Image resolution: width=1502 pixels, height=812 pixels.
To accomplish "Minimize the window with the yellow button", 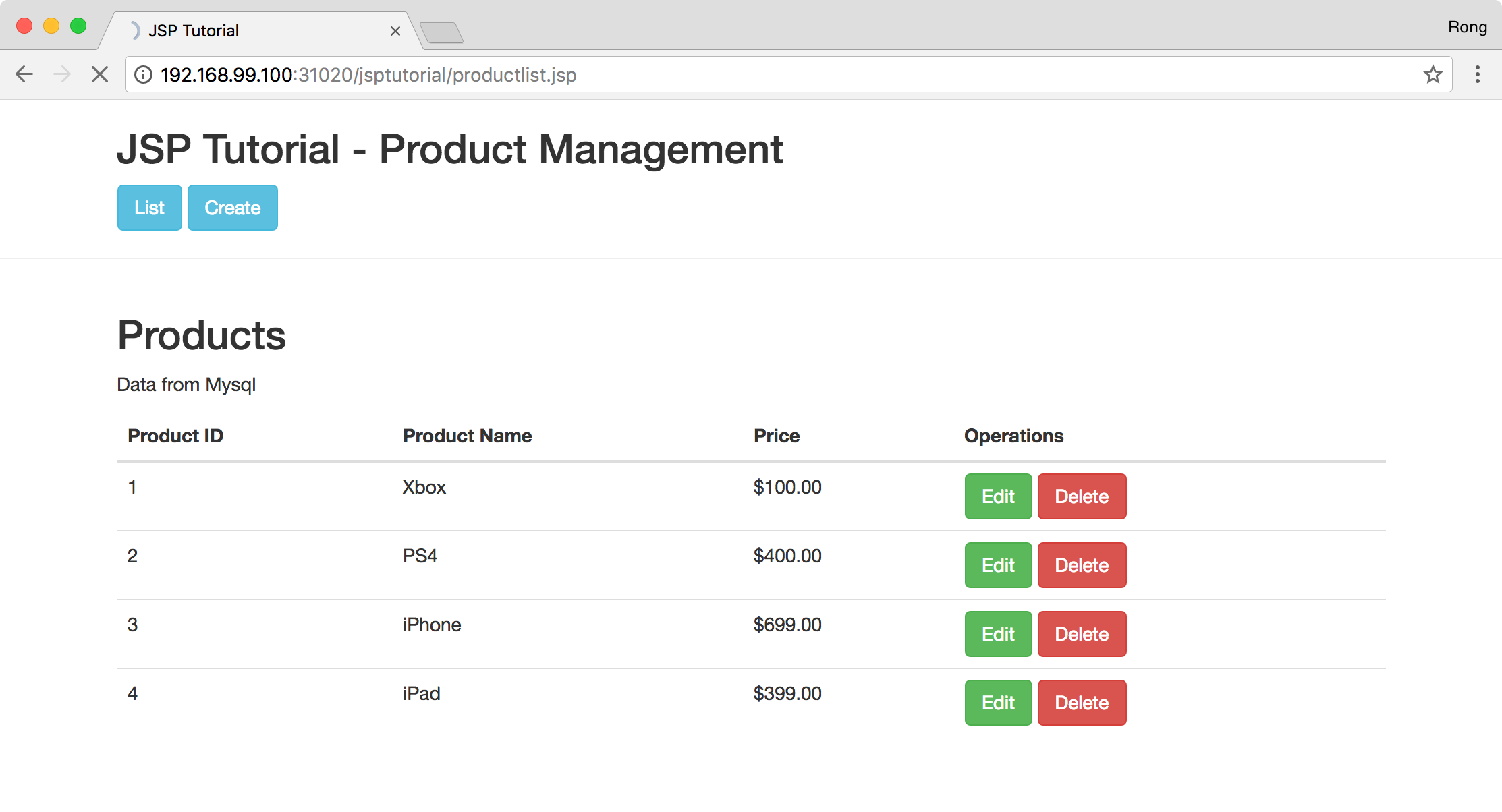I will click(x=51, y=26).
